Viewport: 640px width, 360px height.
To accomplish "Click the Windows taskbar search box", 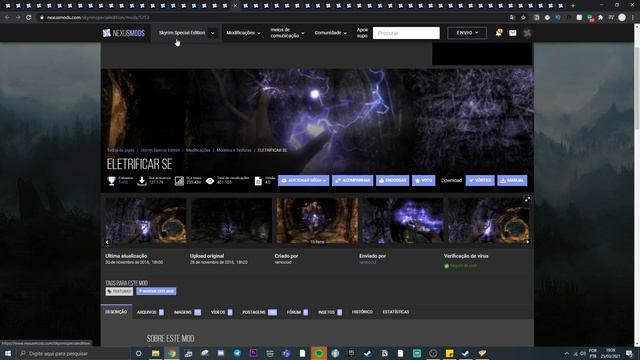I will coord(73,353).
